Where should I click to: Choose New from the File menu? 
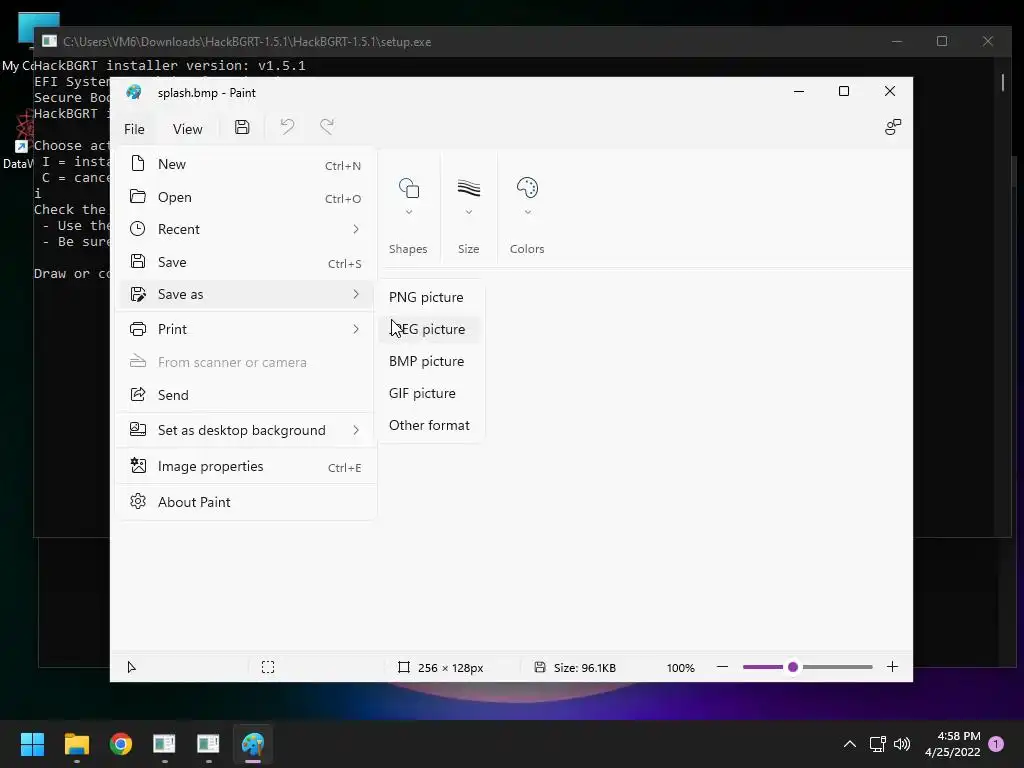[246, 164]
